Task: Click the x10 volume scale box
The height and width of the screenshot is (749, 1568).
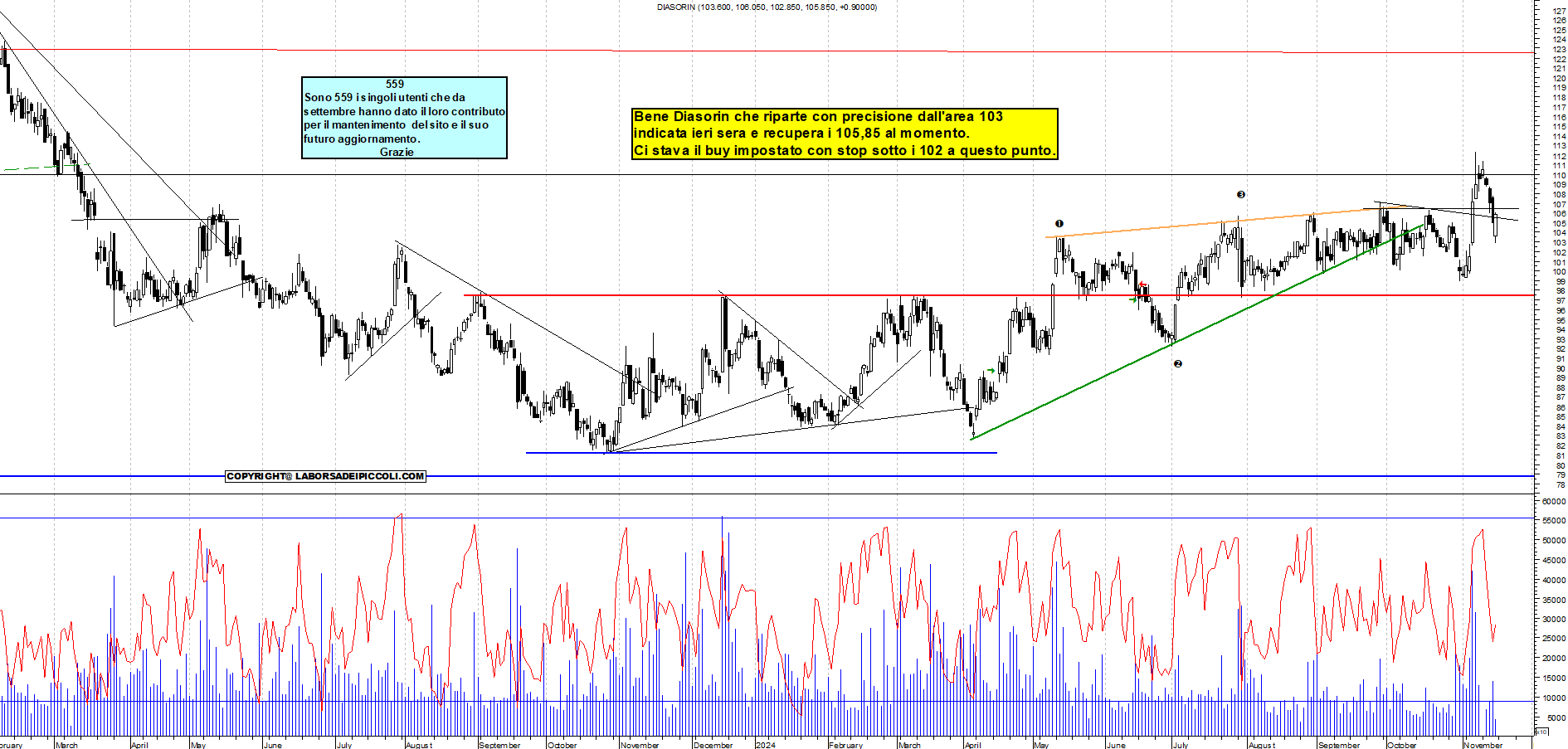Action: pyautogui.click(x=1541, y=732)
